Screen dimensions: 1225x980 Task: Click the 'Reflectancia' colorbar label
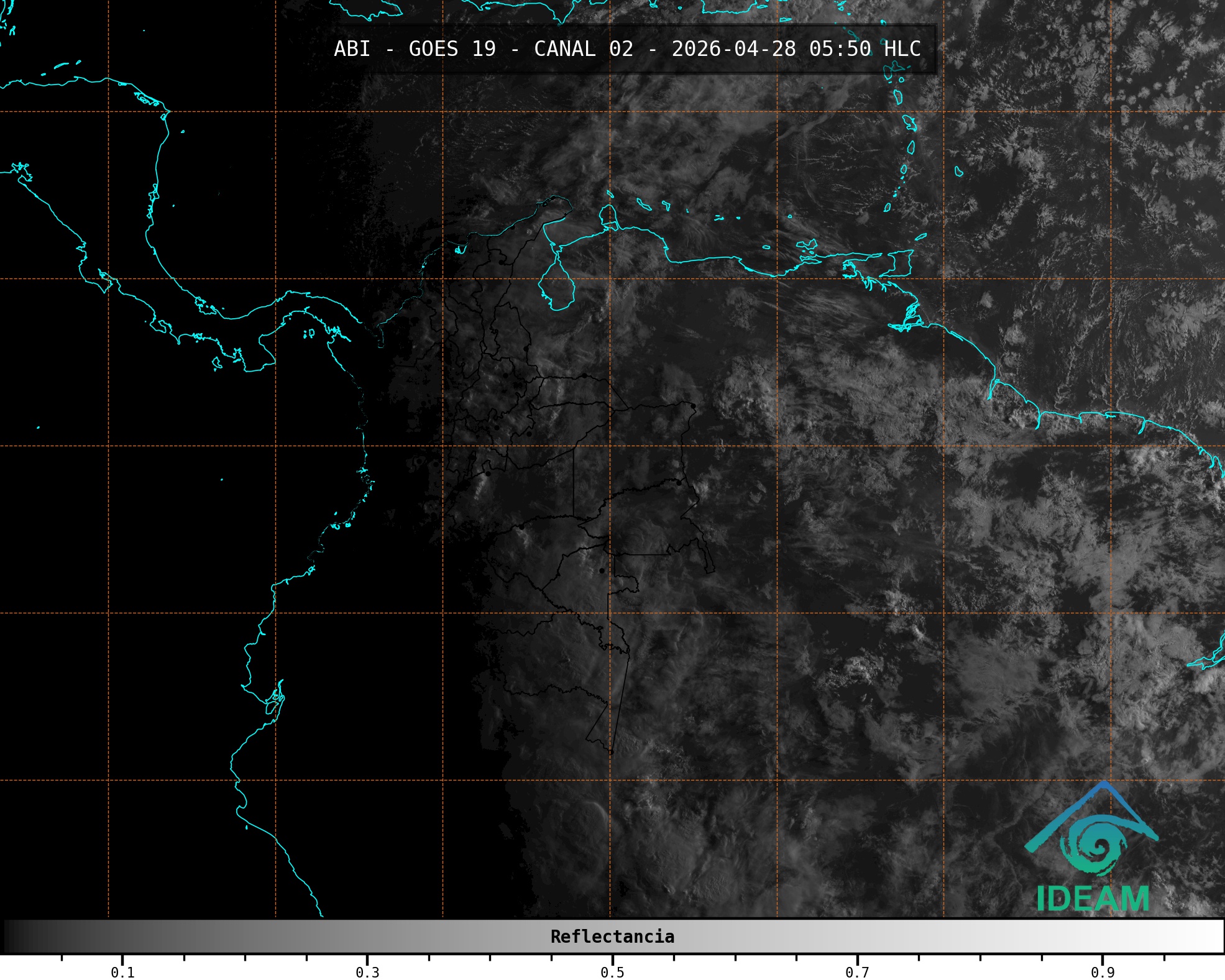612,936
